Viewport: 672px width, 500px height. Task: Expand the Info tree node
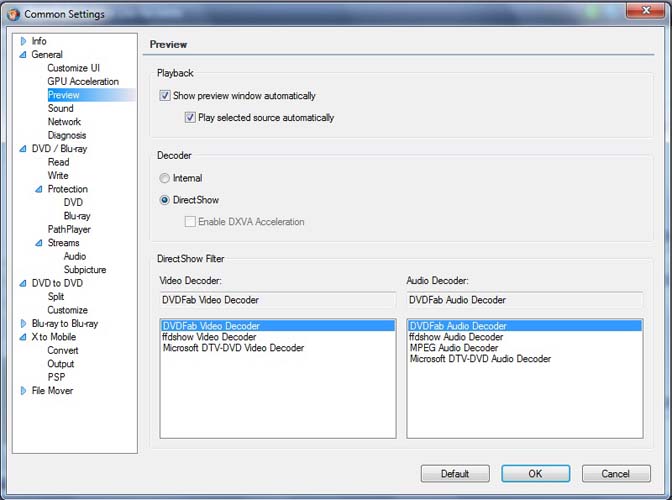[x=24, y=41]
